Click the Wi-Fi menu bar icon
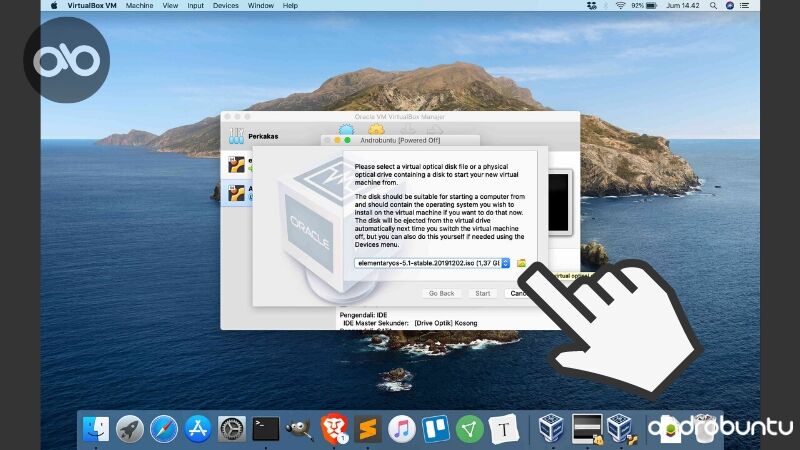 coord(620,6)
